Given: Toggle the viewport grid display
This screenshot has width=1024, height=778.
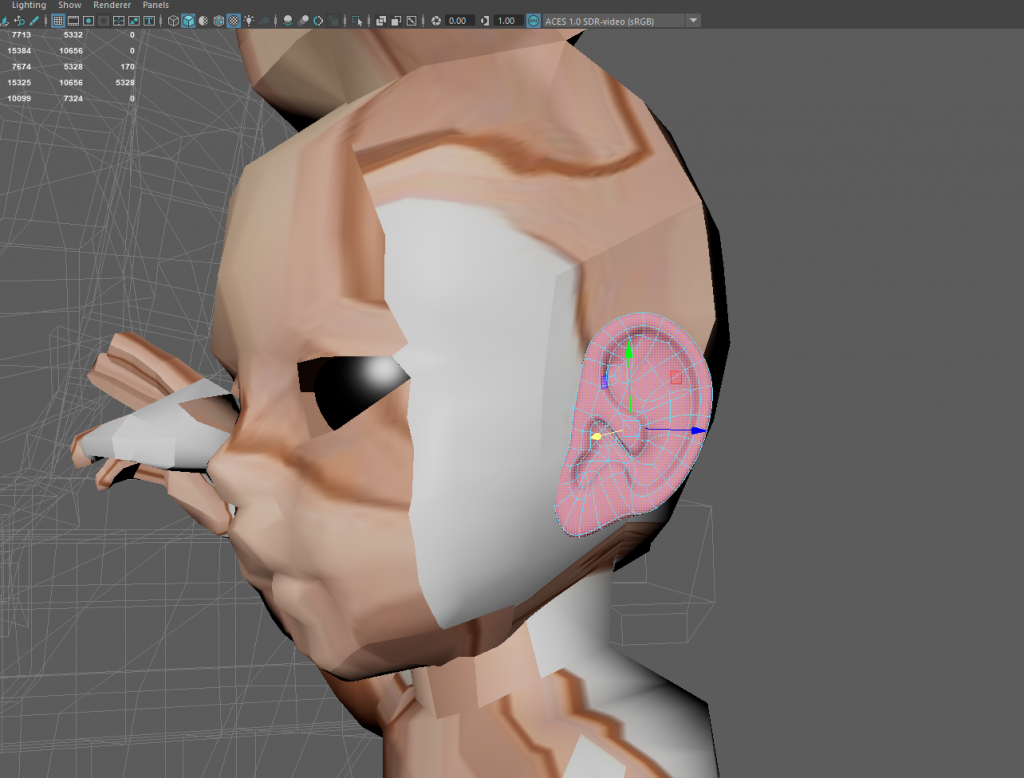Looking at the screenshot, I should pyautogui.click(x=57, y=20).
